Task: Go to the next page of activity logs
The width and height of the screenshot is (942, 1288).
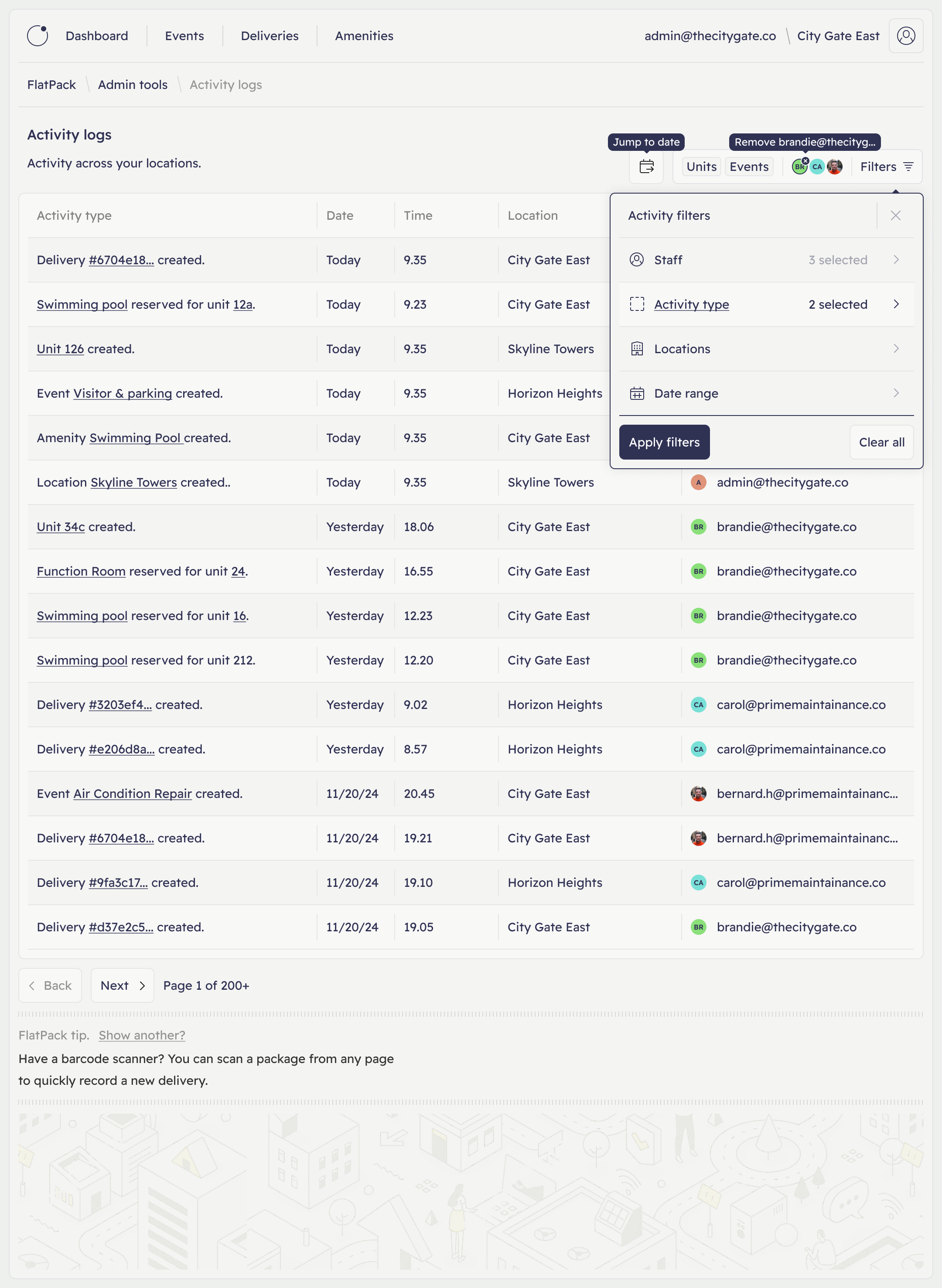Action: [121, 985]
